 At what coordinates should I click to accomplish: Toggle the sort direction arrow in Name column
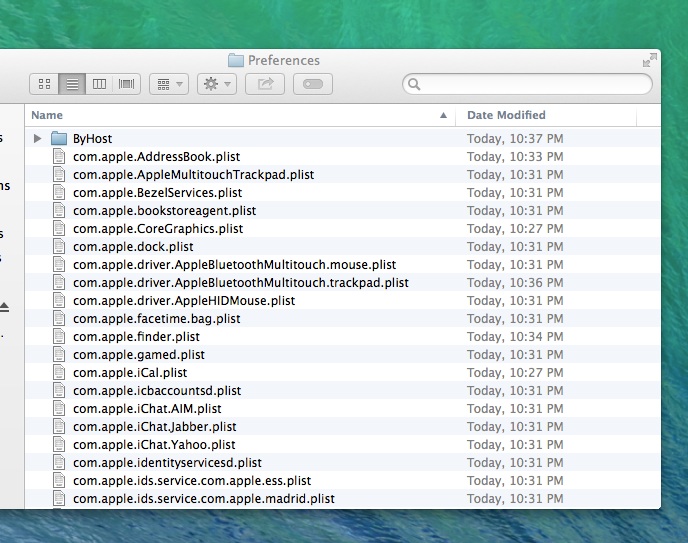tap(443, 115)
